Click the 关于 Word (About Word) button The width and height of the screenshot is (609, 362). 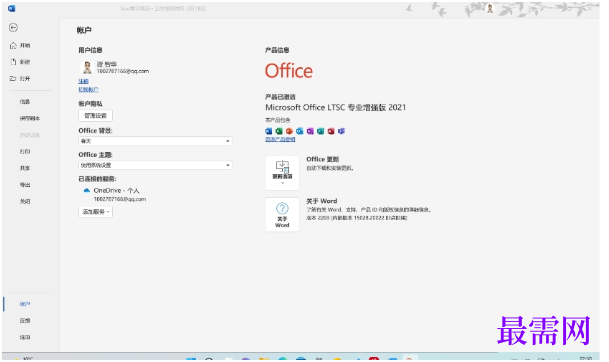point(282,214)
